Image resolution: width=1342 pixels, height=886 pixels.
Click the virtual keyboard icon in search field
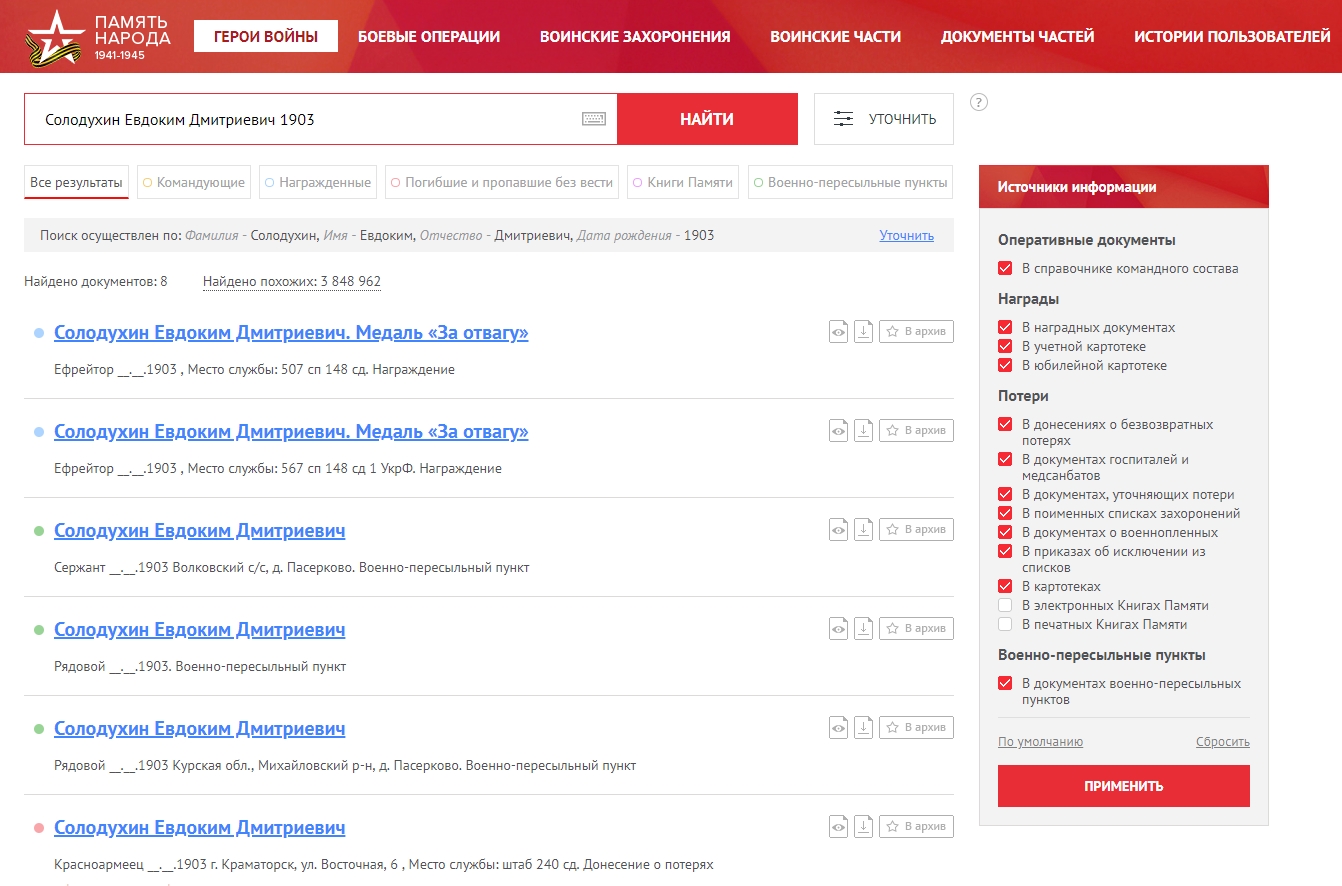pyautogui.click(x=594, y=119)
